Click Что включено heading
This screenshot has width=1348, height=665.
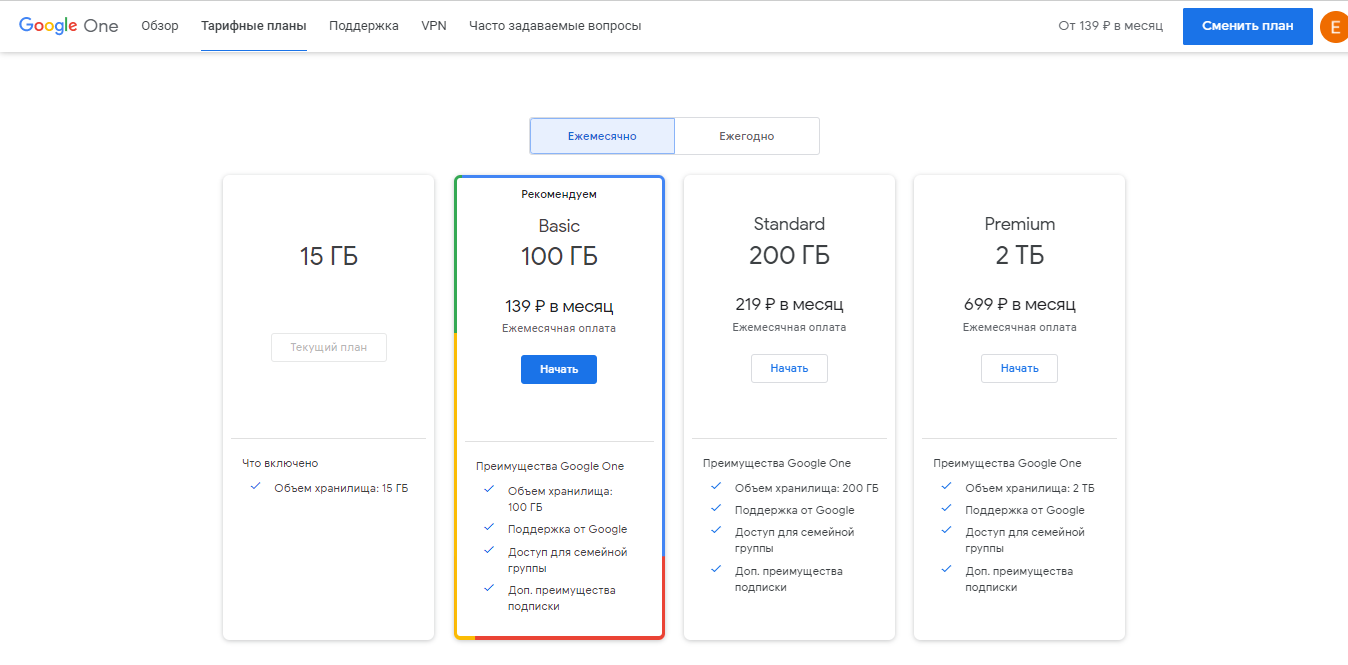280,463
